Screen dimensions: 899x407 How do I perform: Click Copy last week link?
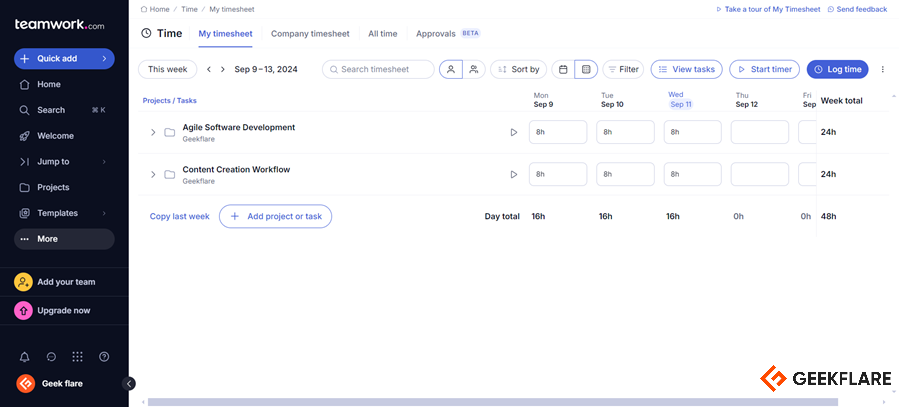coord(179,217)
